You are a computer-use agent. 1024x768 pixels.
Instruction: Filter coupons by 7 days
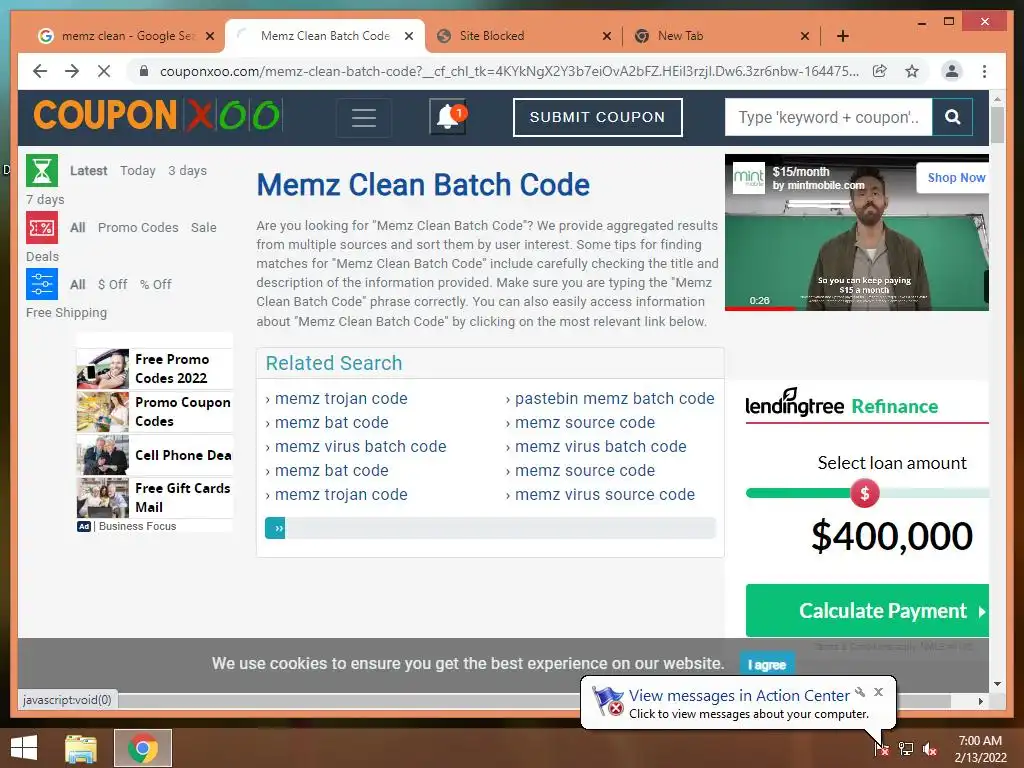pos(45,199)
